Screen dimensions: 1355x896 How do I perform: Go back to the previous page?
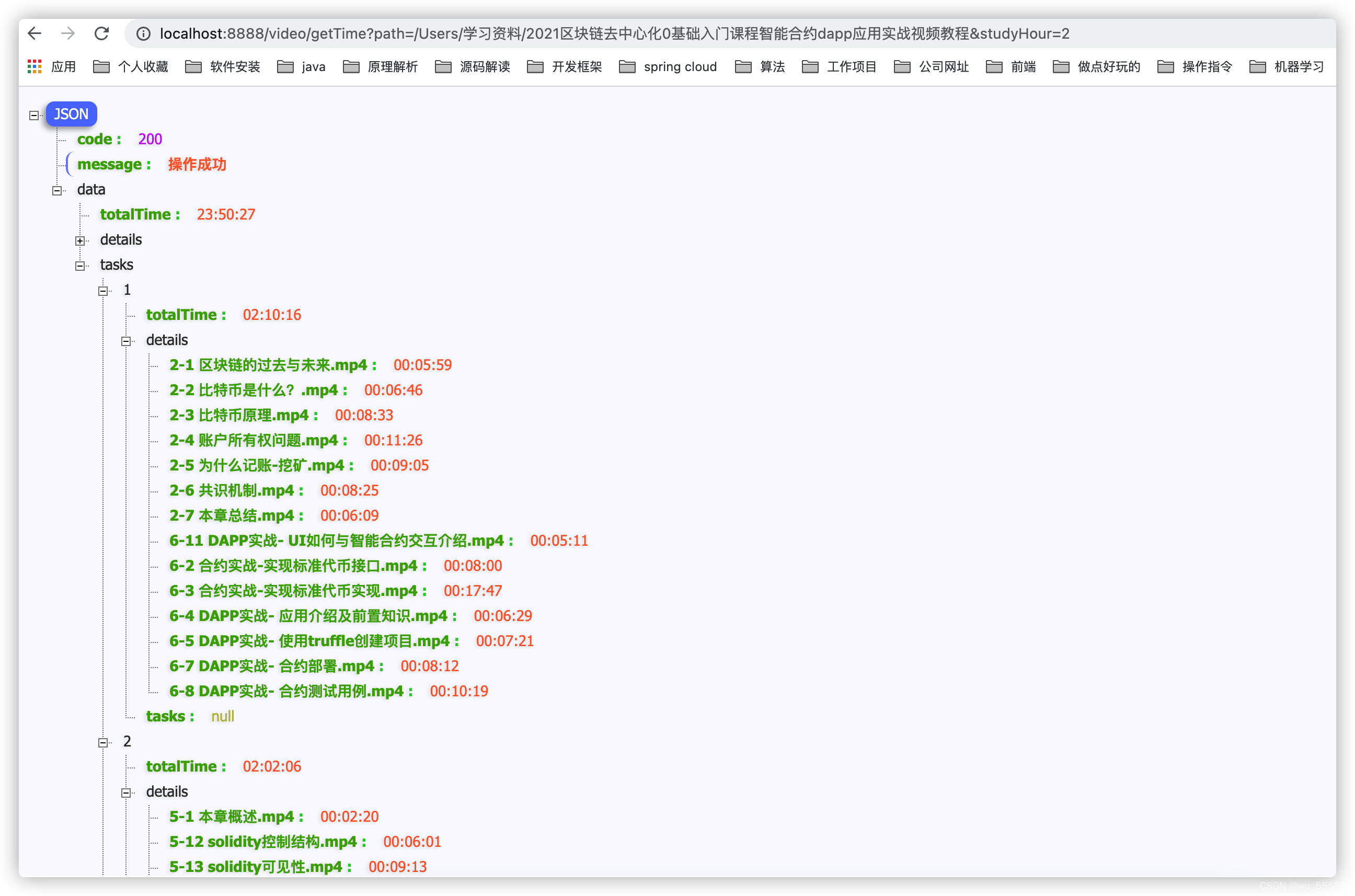(x=35, y=33)
